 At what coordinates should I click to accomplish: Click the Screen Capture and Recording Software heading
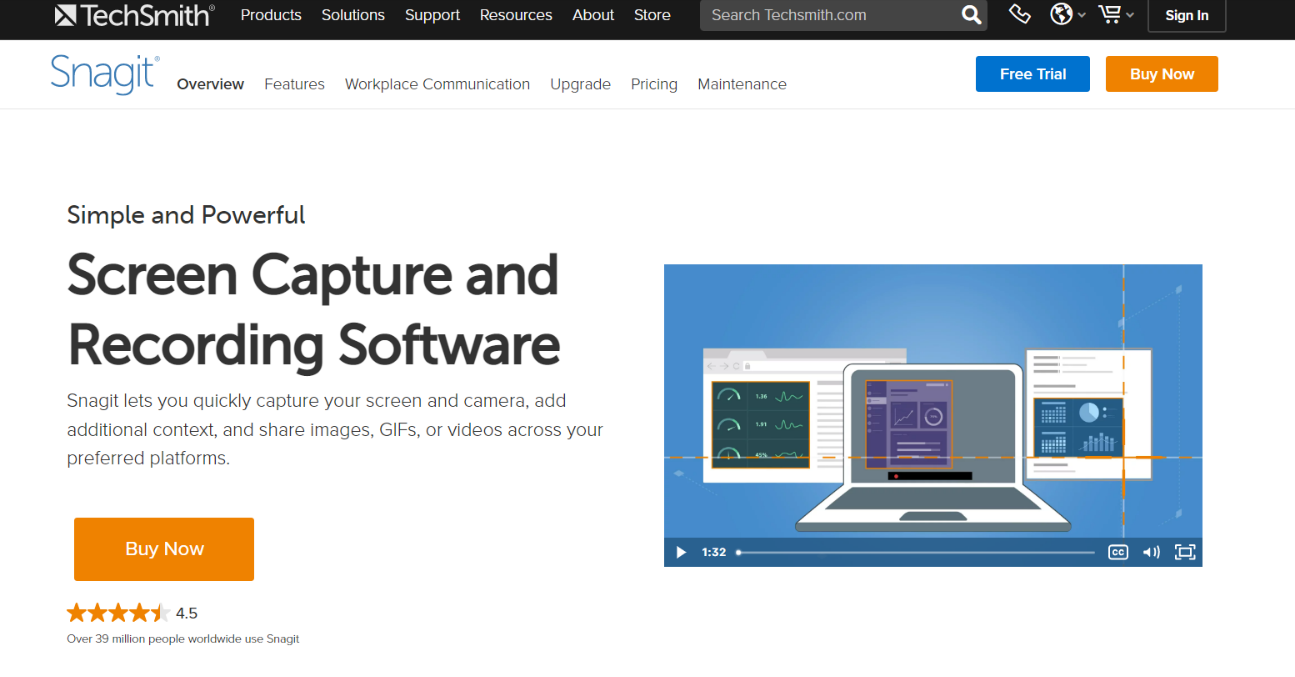click(313, 309)
